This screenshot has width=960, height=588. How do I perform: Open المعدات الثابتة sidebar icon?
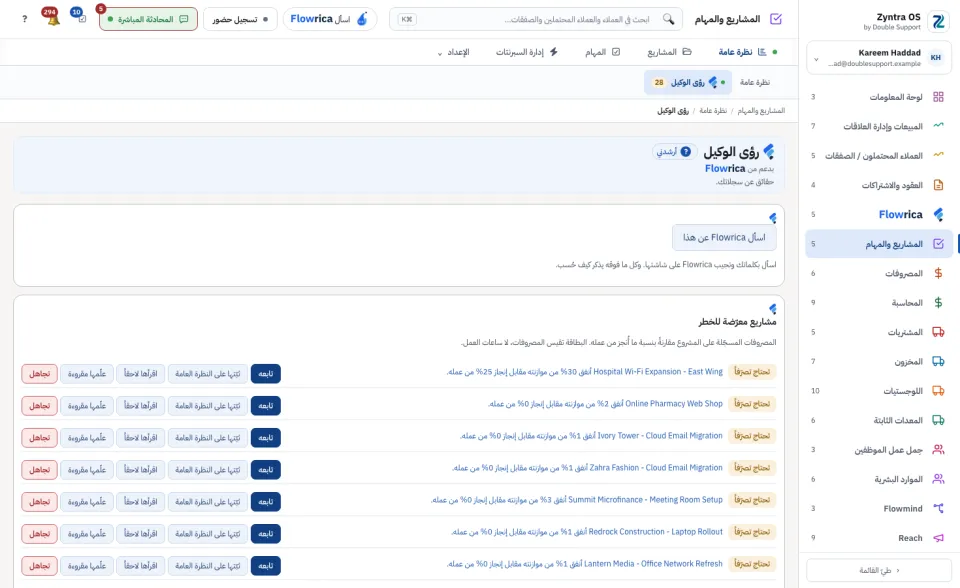tap(938, 420)
